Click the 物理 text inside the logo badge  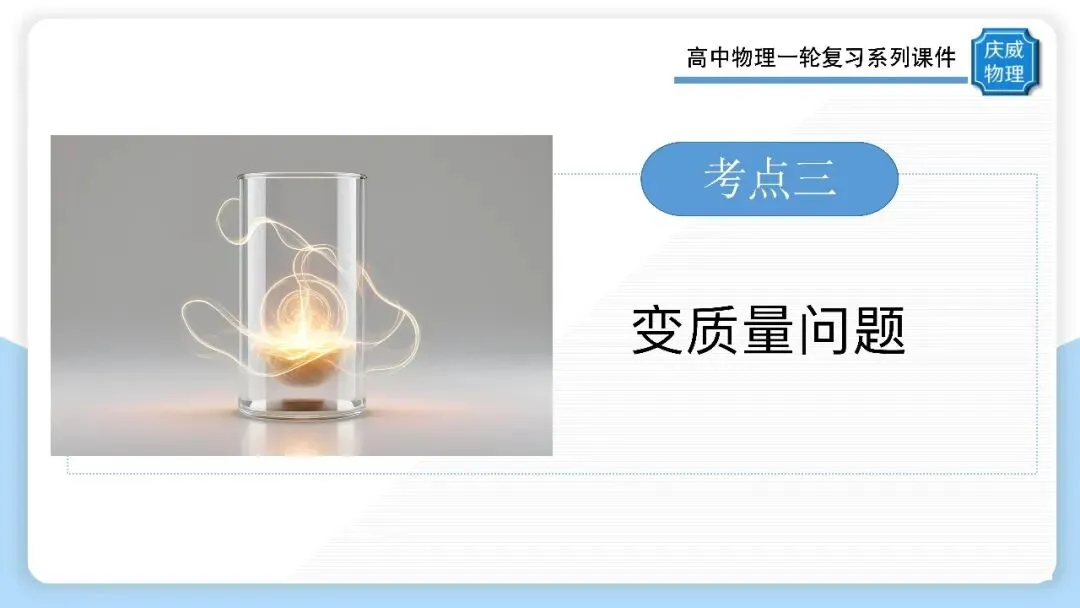[1004, 73]
